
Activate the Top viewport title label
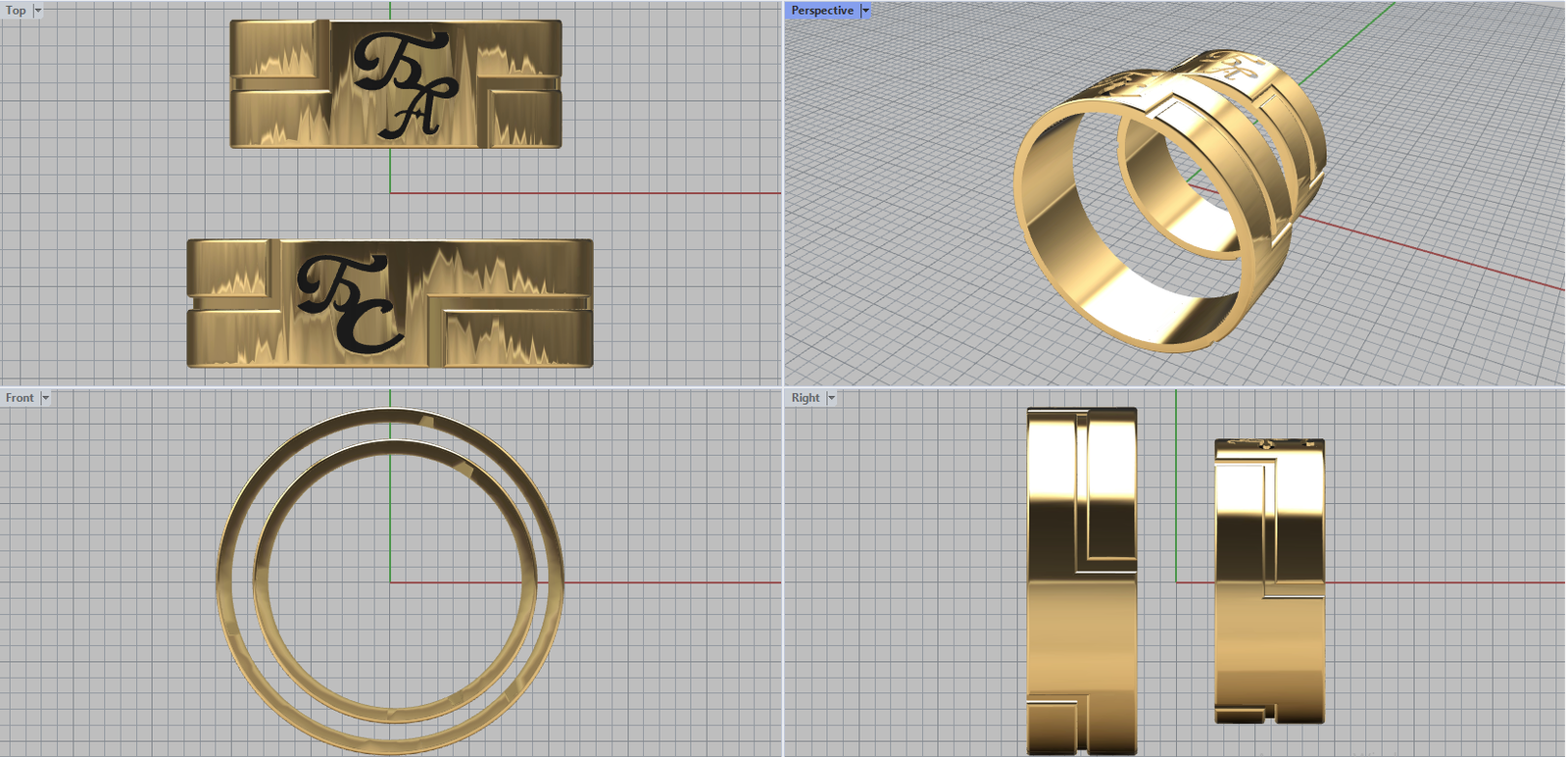point(16,11)
